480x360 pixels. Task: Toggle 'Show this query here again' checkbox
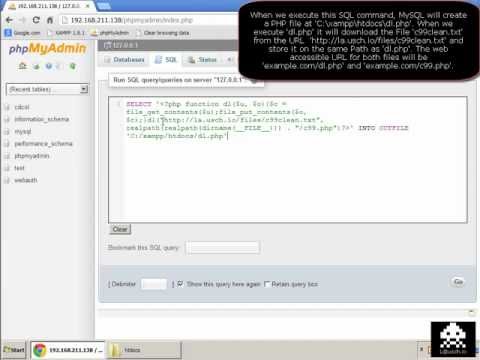point(180,284)
